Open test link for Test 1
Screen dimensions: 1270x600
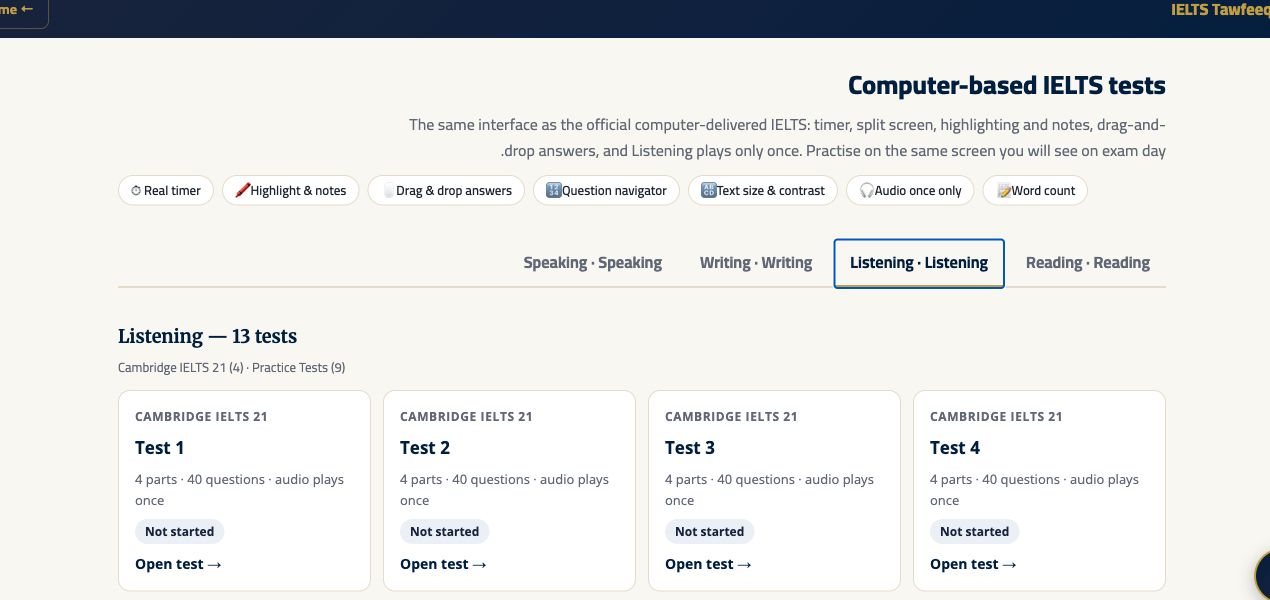[178, 564]
